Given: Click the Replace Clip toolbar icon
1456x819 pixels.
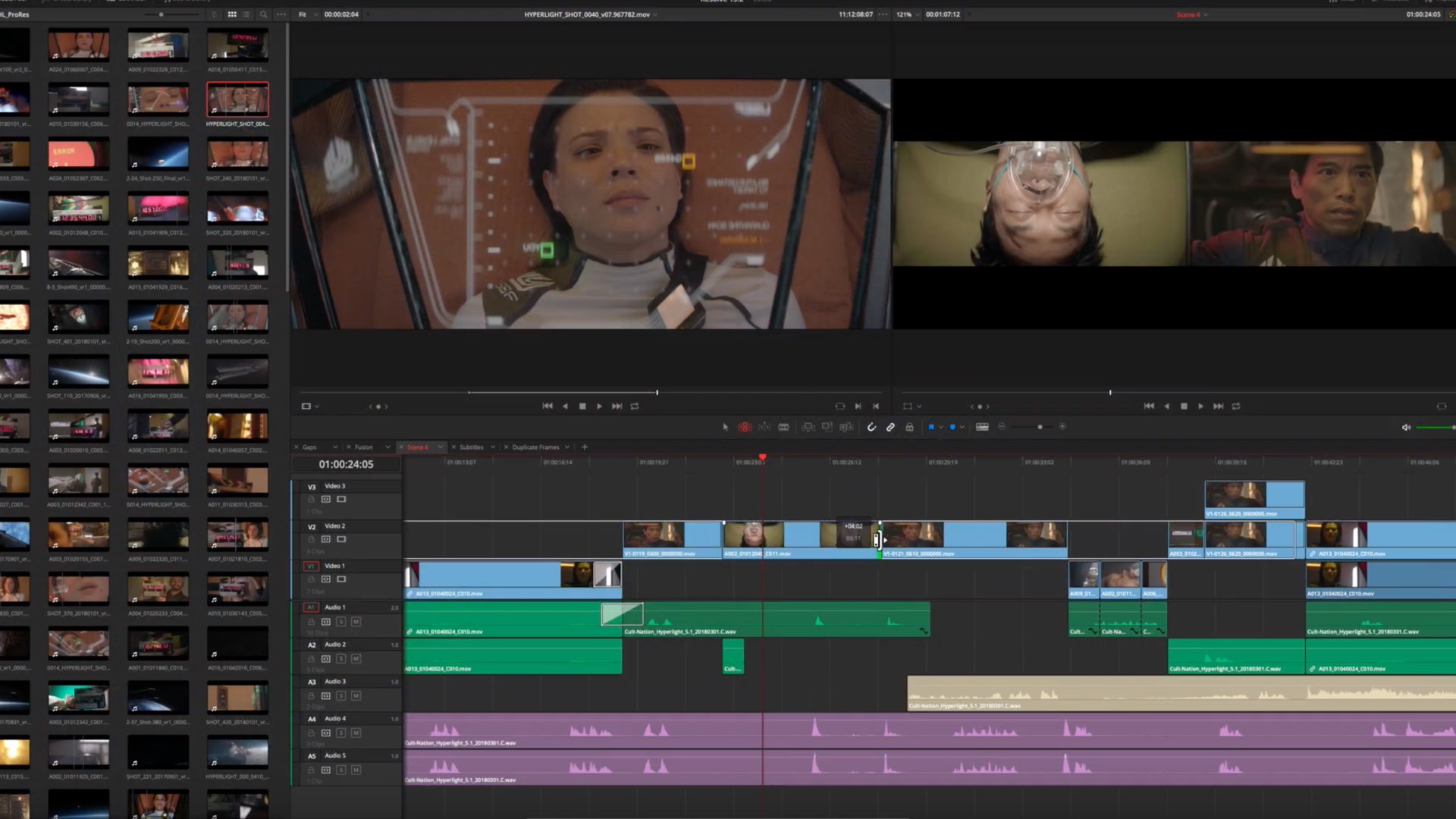Looking at the screenshot, I should pyautogui.click(x=846, y=427).
